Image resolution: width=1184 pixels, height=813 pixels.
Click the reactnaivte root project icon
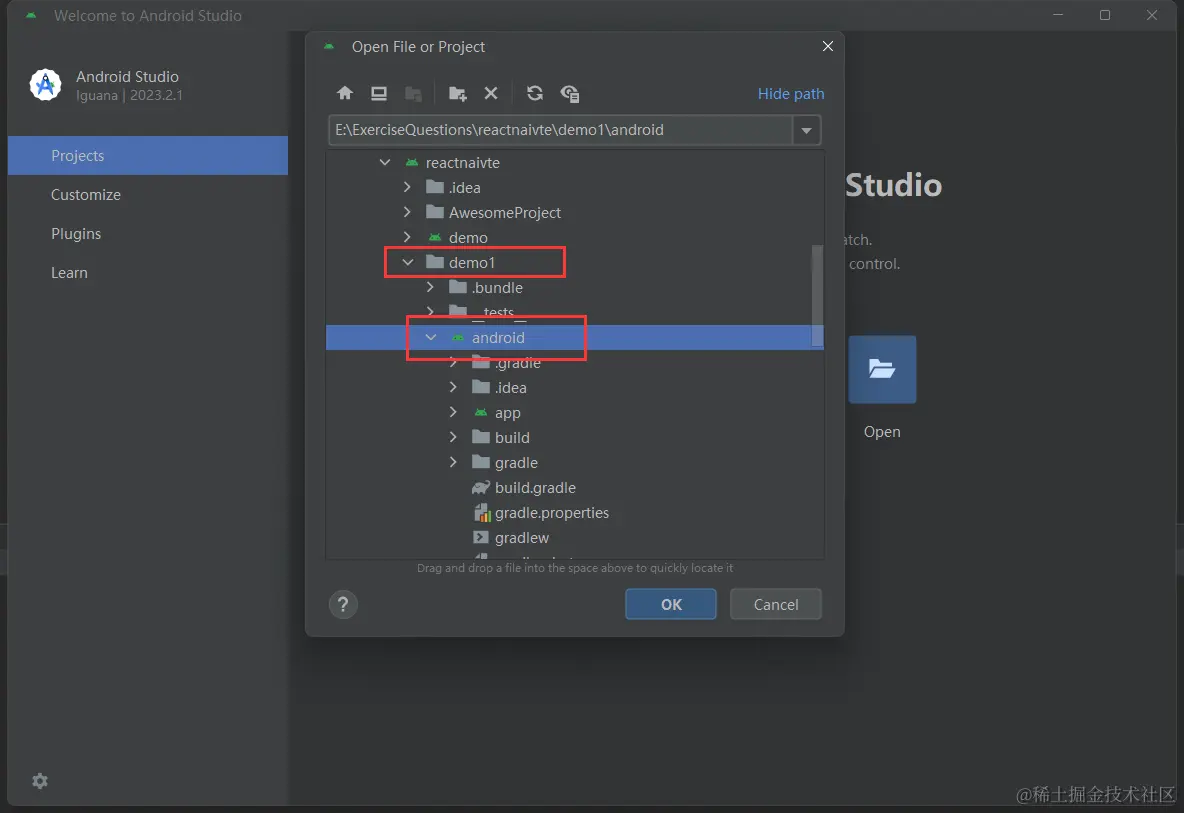click(x=412, y=162)
